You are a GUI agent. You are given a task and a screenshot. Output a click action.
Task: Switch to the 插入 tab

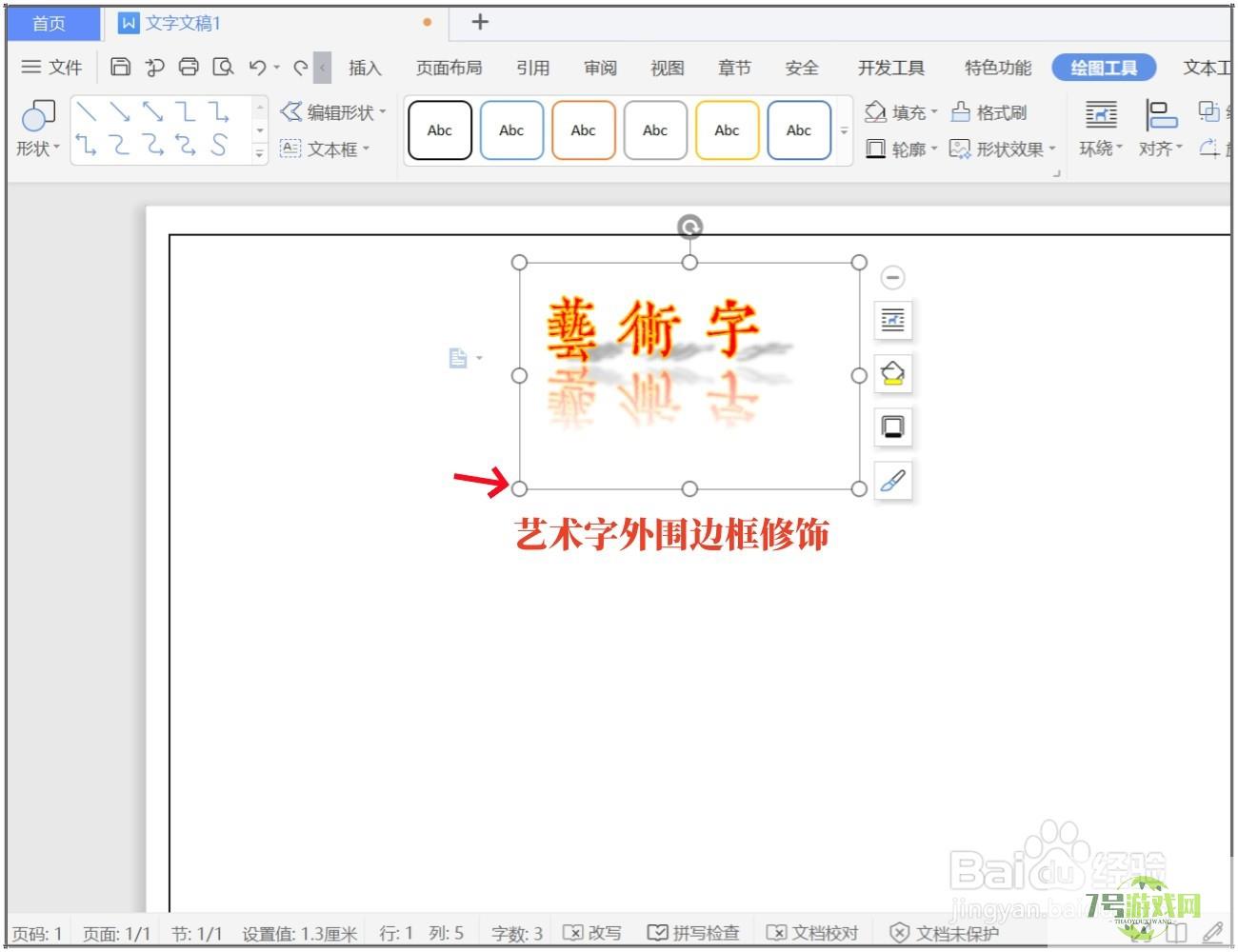365,68
